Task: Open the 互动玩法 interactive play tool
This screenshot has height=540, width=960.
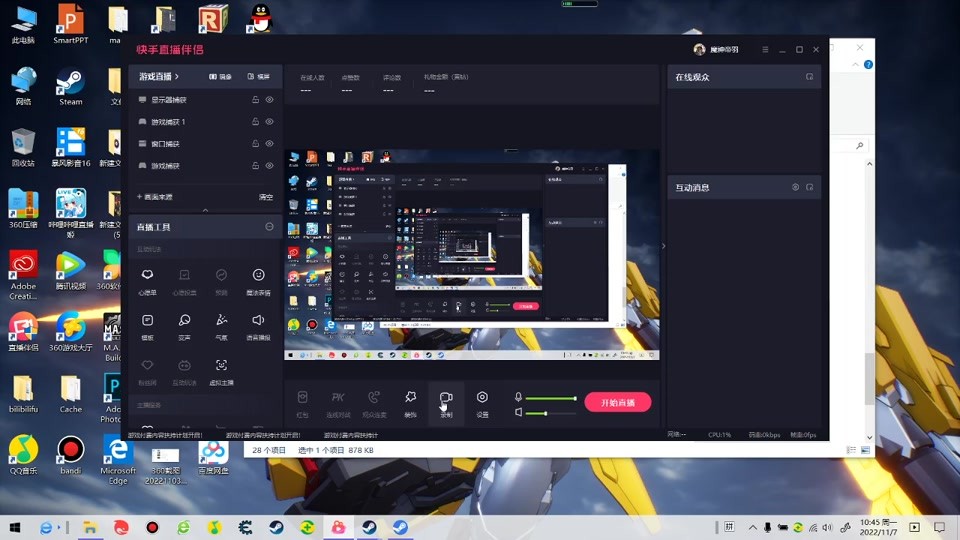Action: pyautogui.click(x=184, y=372)
